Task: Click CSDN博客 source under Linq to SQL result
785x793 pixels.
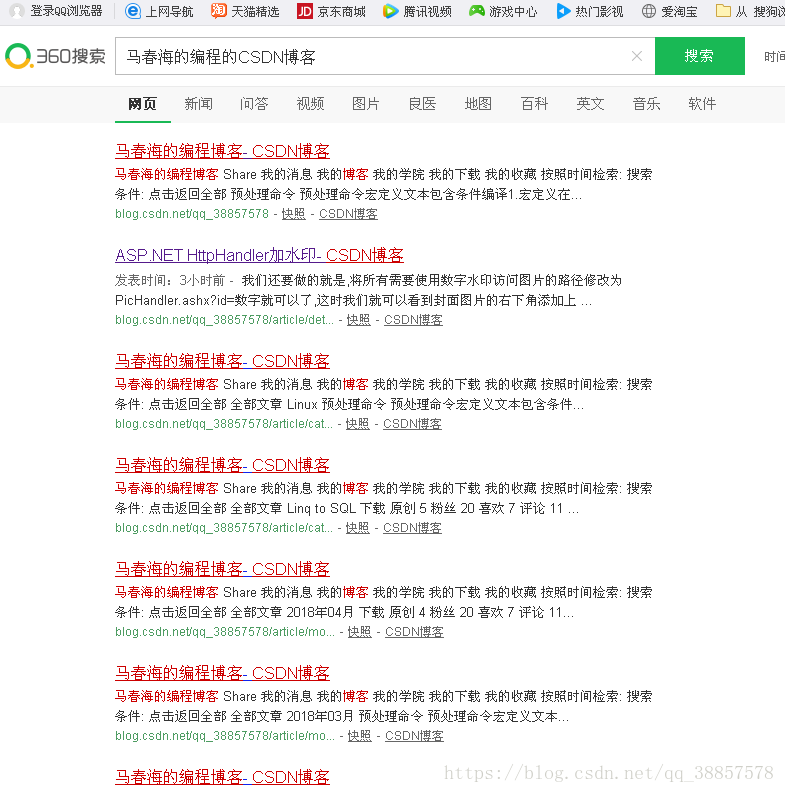Action: 412,528
